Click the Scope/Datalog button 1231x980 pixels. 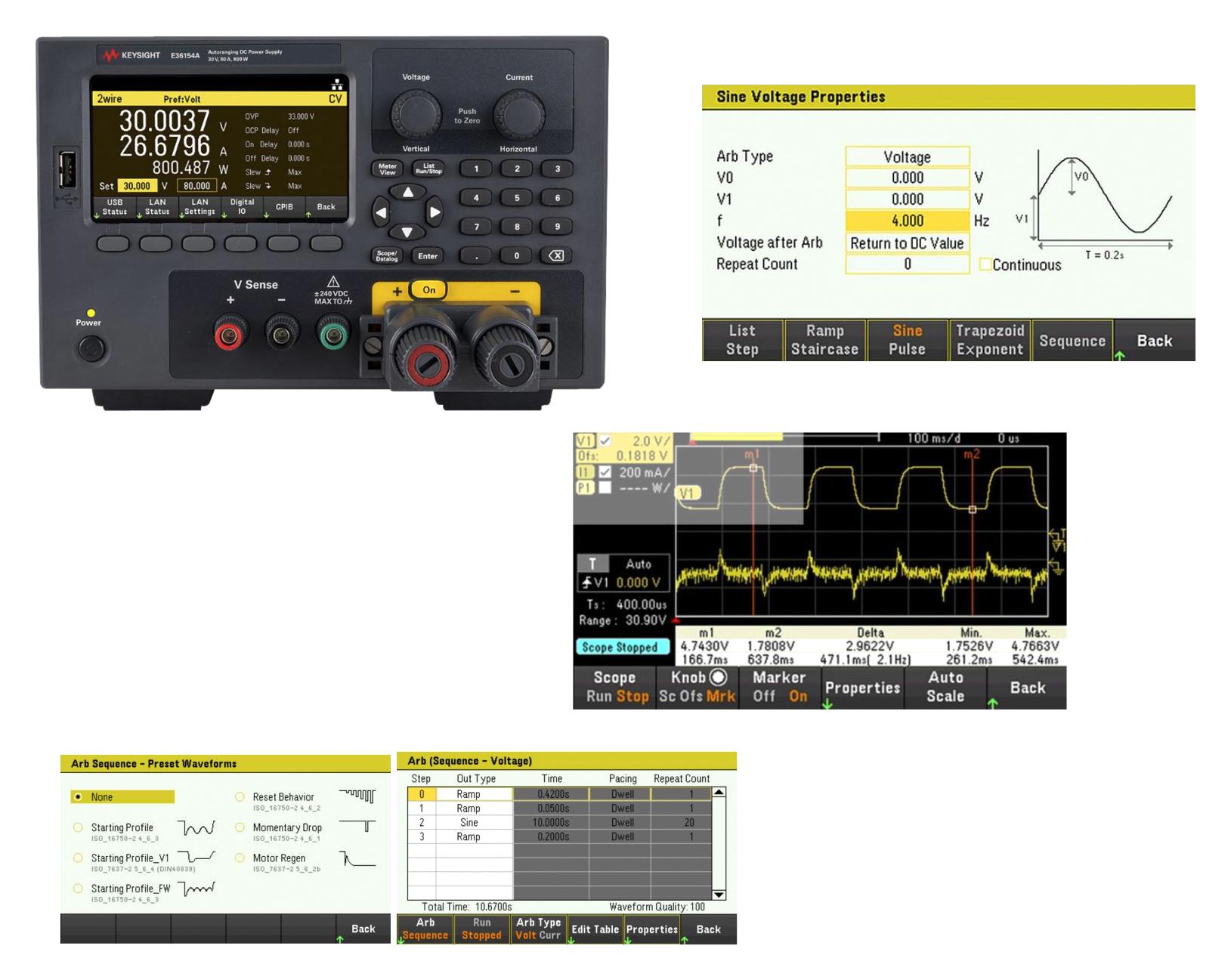(387, 255)
